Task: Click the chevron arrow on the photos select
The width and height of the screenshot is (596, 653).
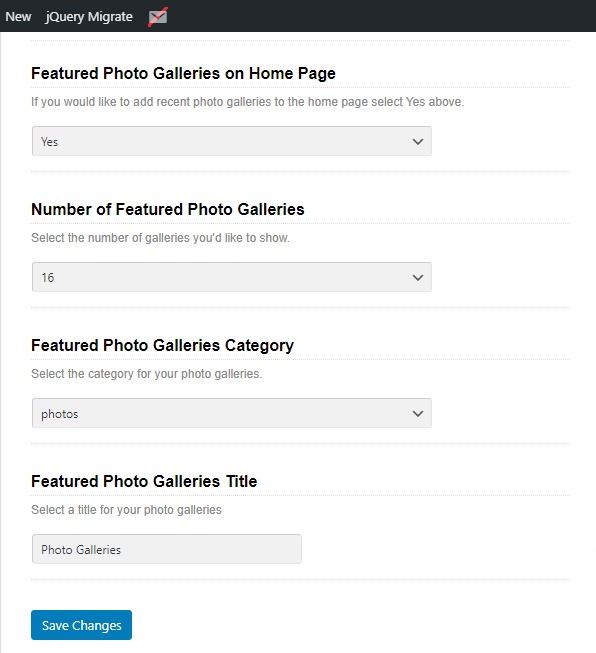Action: (x=418, y=414)
